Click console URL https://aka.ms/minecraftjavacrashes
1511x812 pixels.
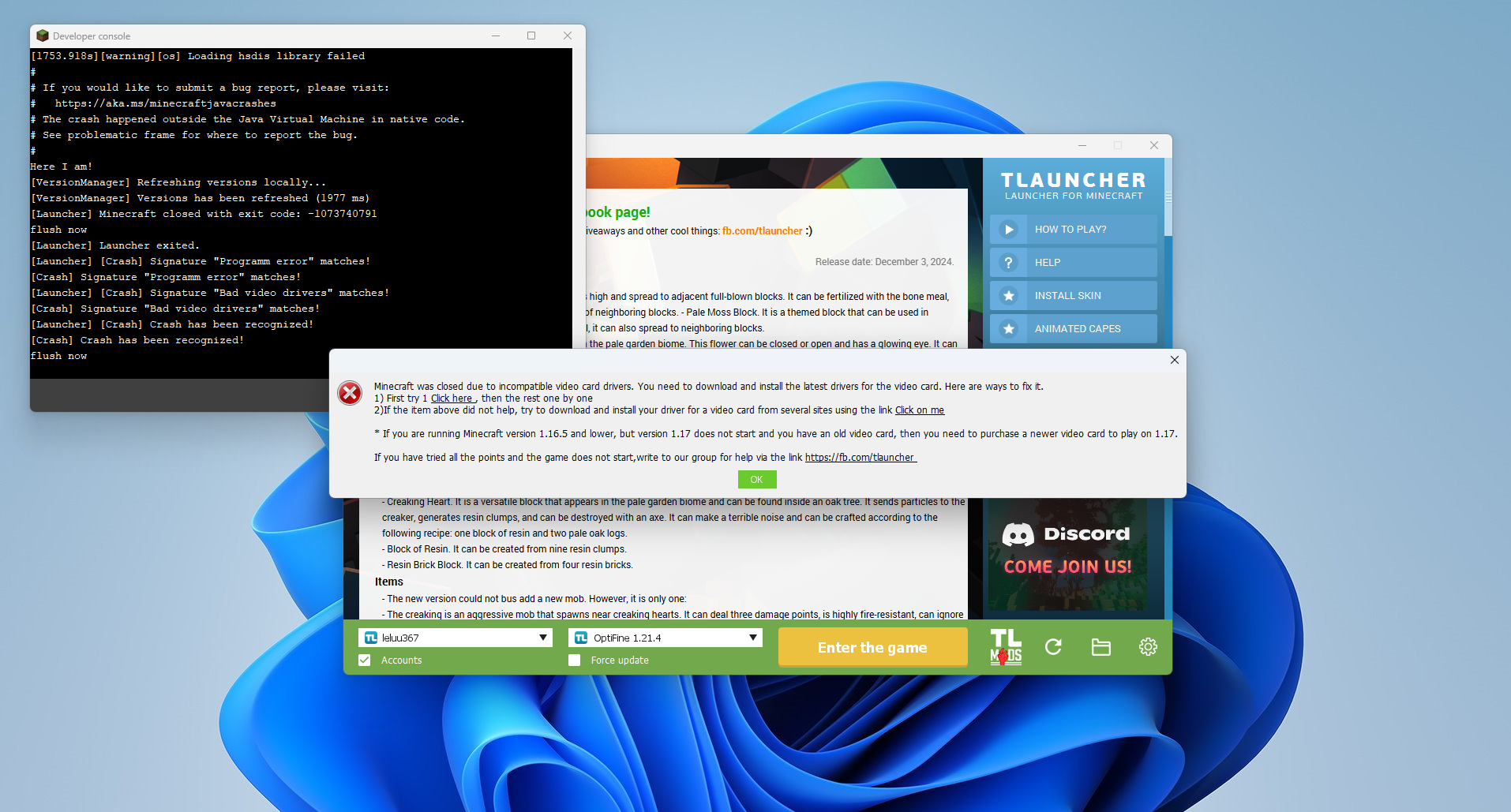pos(166,103)
